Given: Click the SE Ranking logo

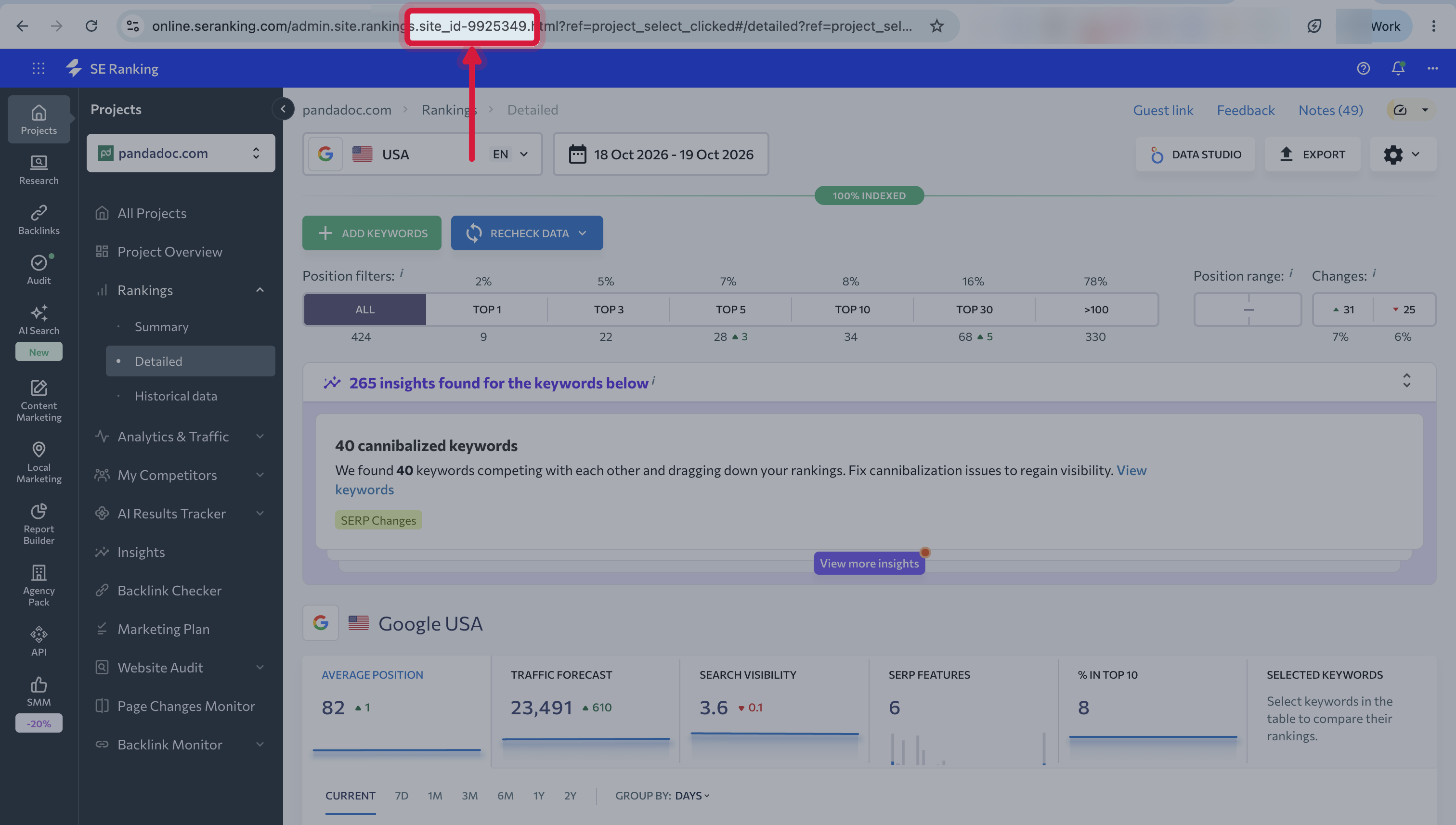Looking at the screenshot, I should point(112,68).
